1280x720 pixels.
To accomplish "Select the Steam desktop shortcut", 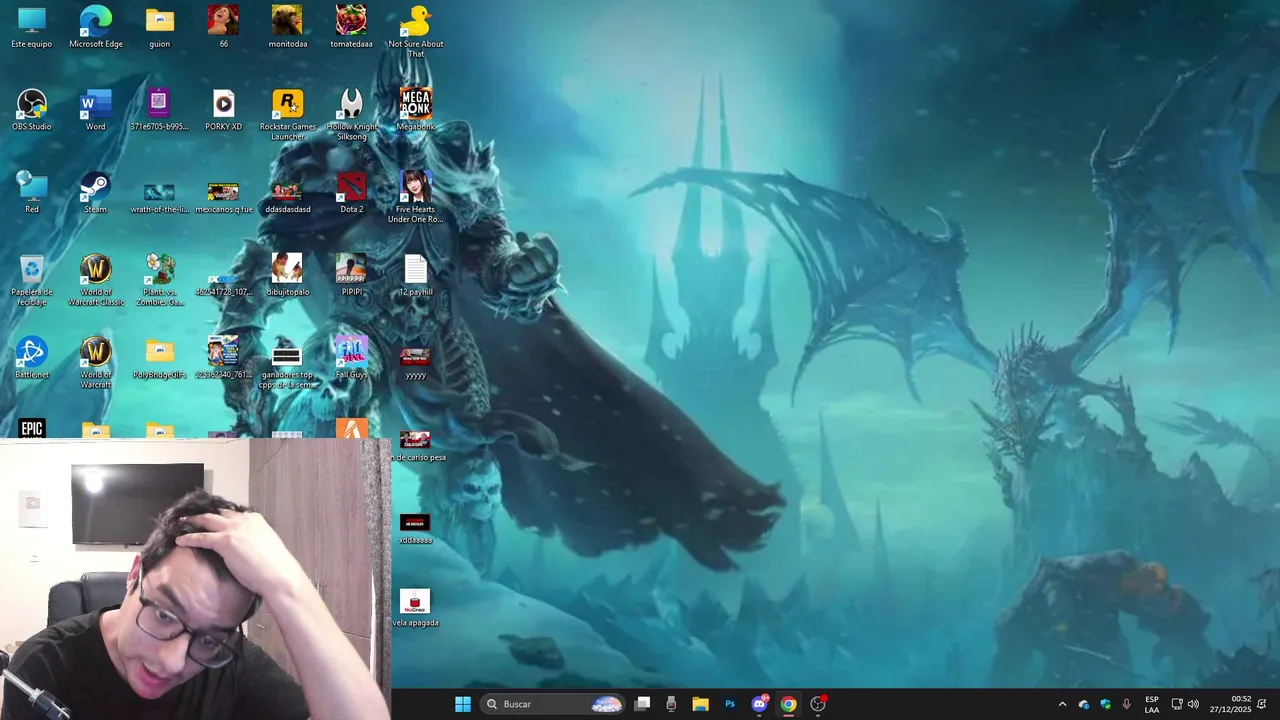I will tap(96, 193).
